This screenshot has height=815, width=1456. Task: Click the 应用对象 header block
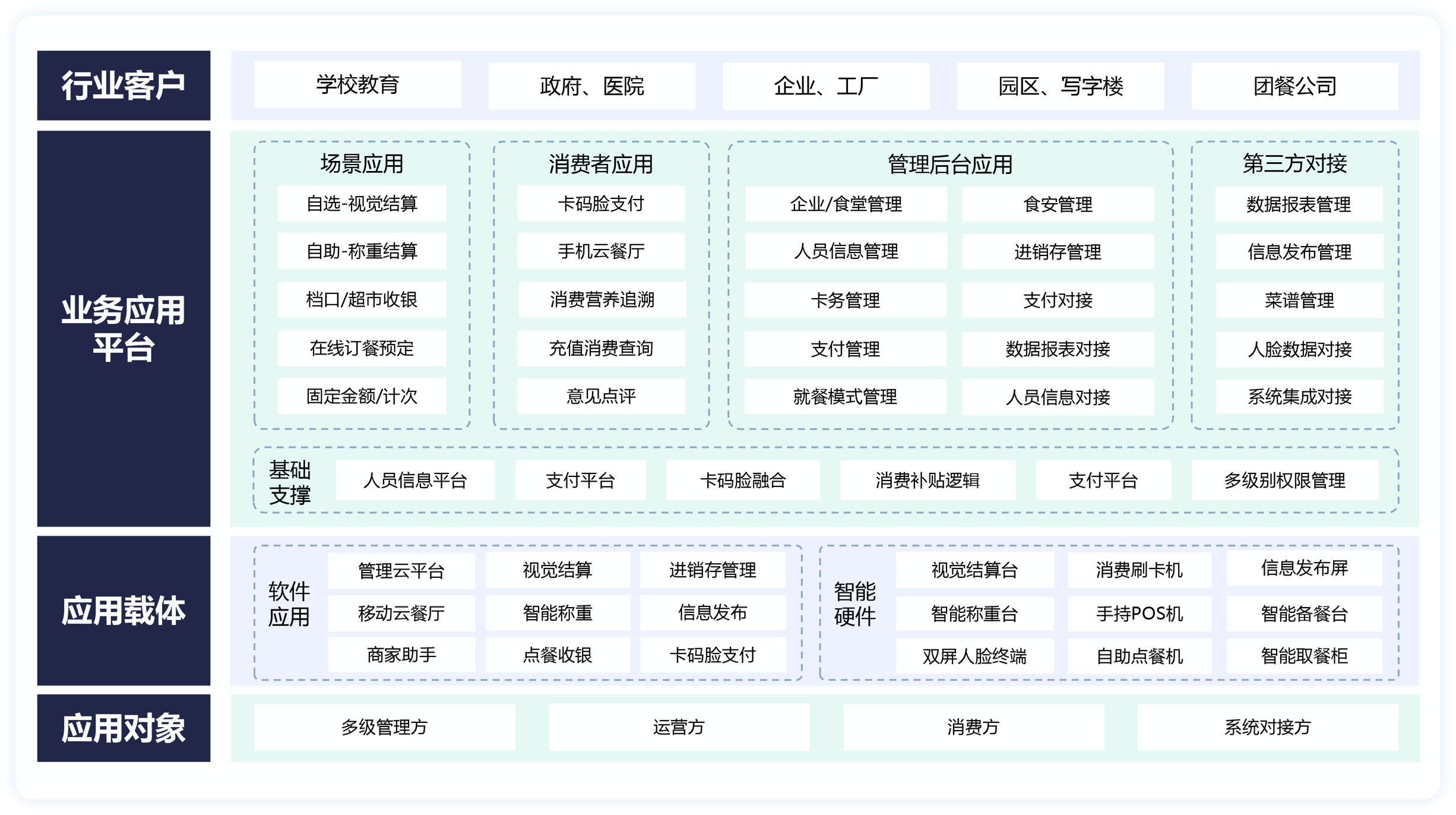pos(124,728)
